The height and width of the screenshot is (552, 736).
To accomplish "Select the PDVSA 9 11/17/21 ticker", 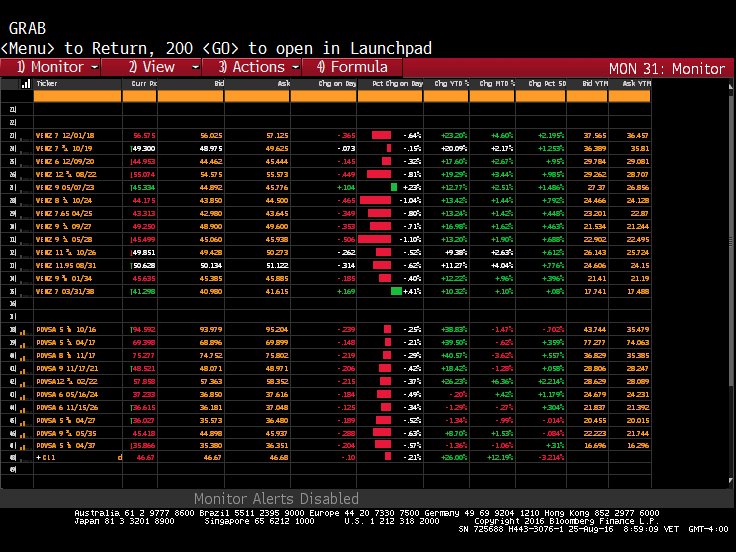I will tap(67, 369).
